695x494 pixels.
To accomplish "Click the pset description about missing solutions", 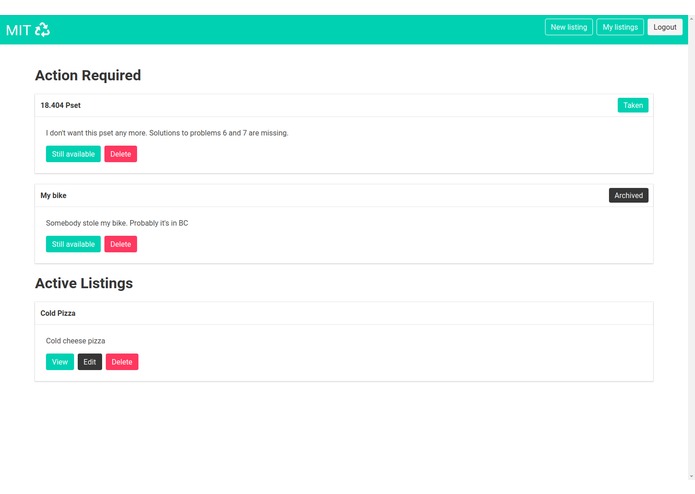I will point(167,133).
